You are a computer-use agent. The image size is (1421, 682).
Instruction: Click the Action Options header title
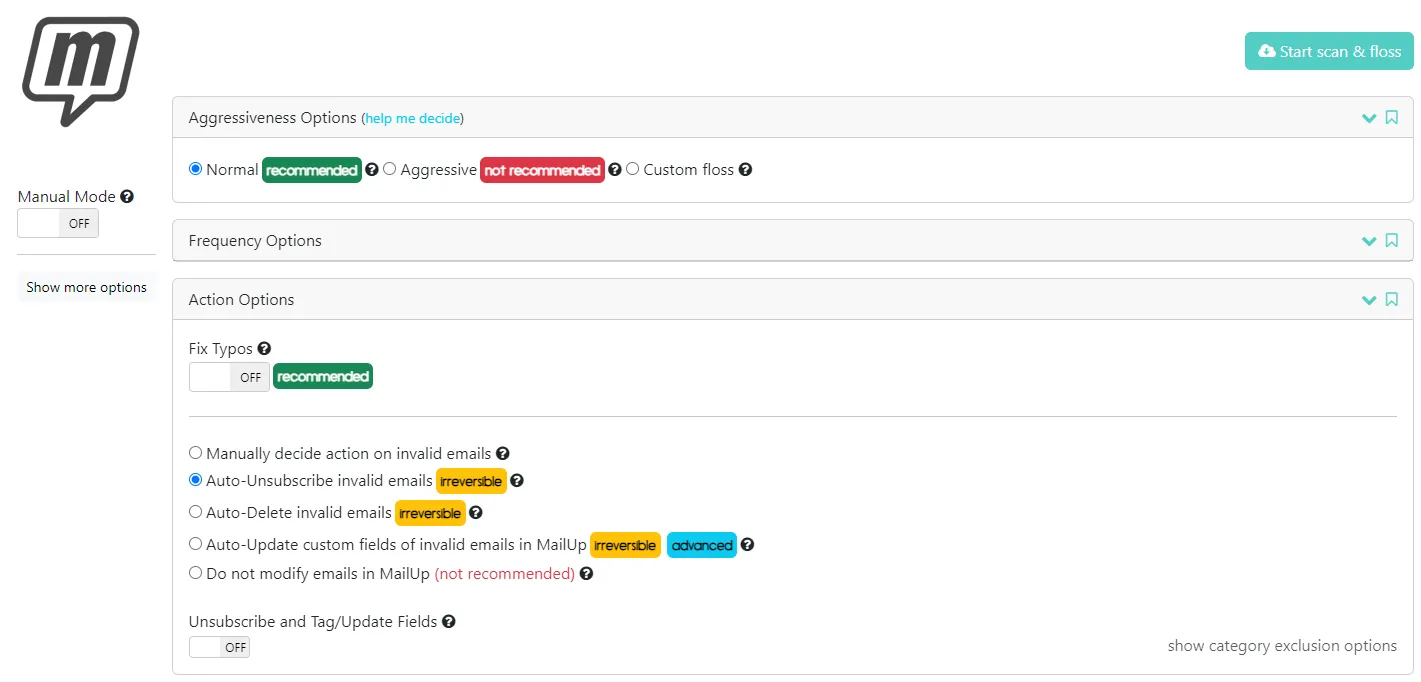coord(242,300)
